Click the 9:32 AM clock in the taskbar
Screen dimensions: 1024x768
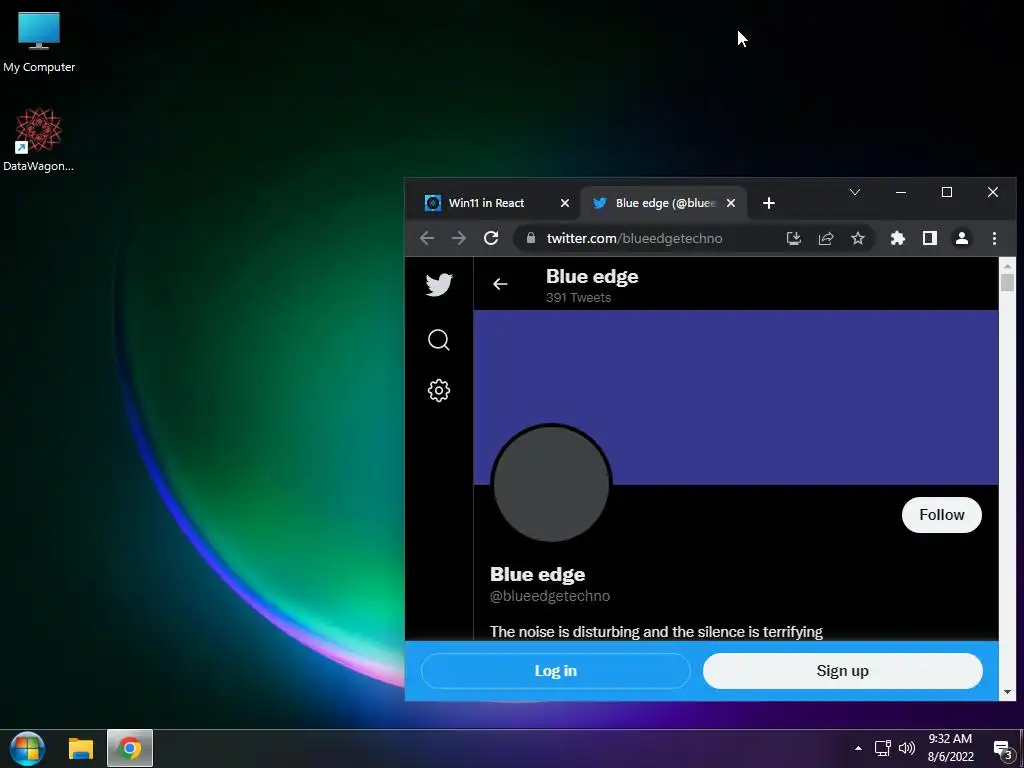[950, 739]
